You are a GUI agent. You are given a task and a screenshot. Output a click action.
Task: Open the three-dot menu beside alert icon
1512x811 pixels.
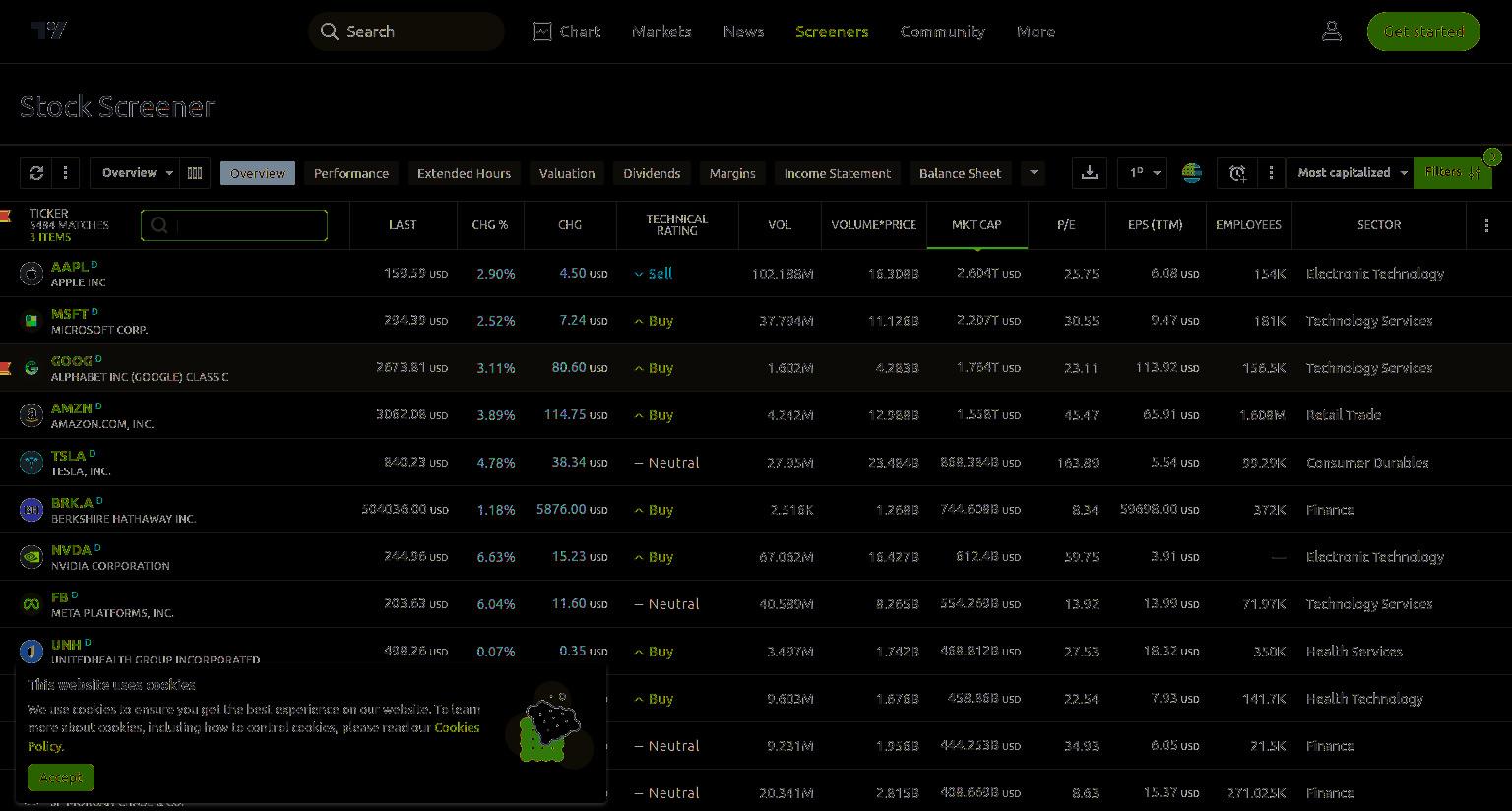coord(1271,173)
